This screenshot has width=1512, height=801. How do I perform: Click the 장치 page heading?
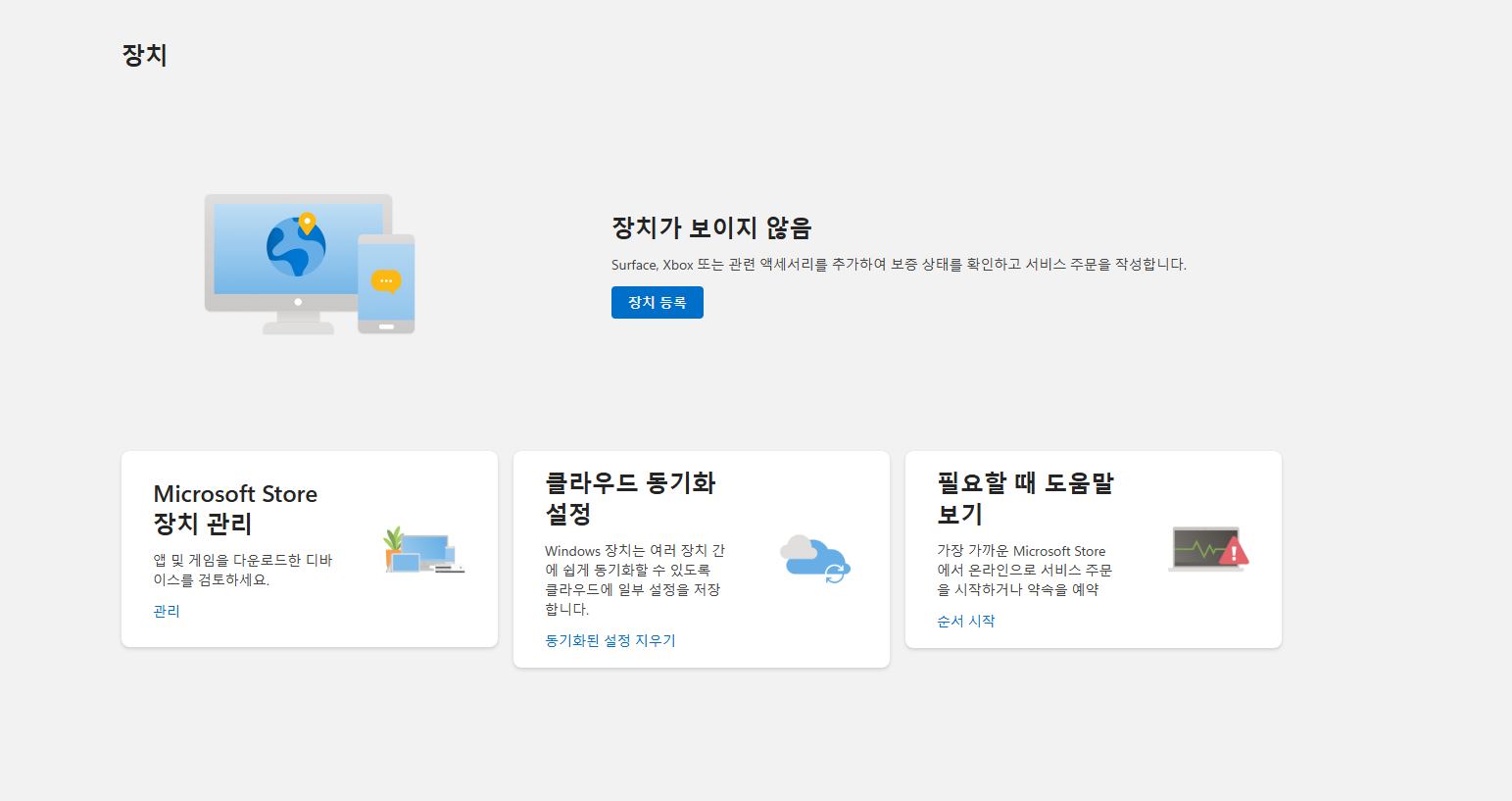click(x=144, y=55)
